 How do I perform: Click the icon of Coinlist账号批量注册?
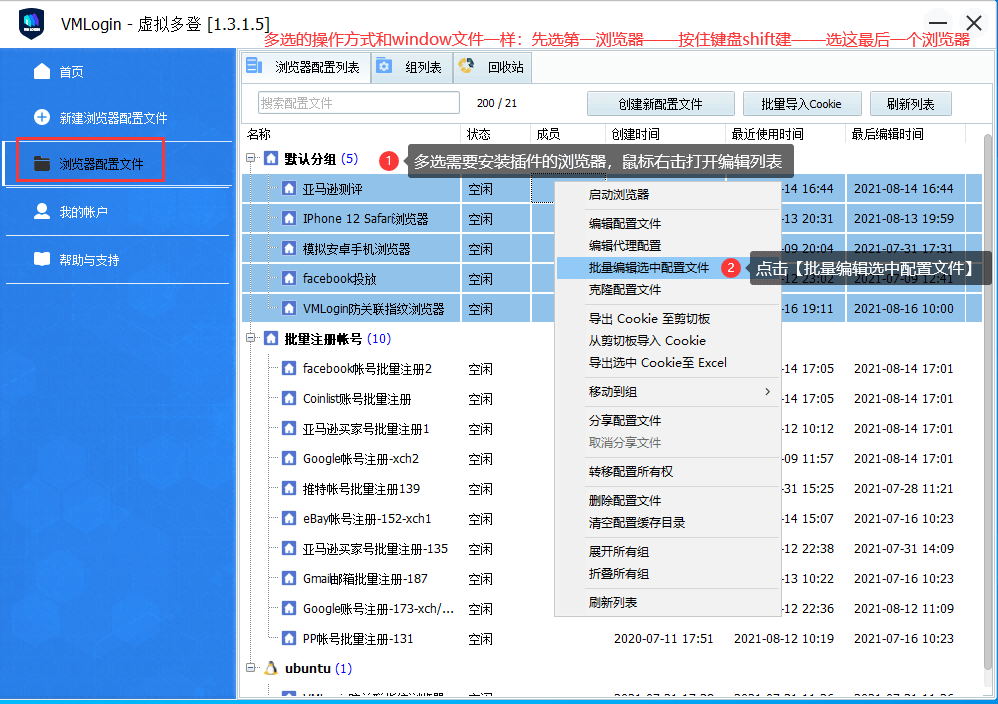coord(289,398)
